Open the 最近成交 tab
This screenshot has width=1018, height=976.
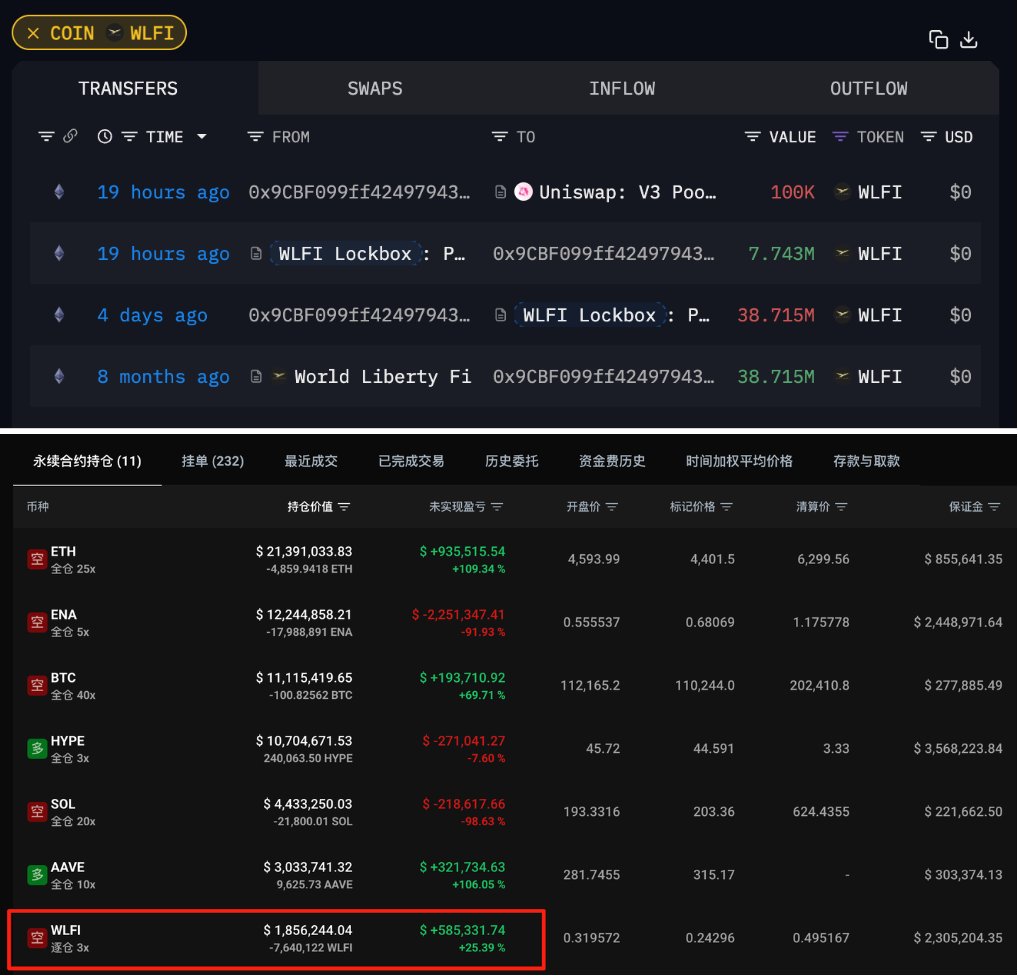point(311,461)
